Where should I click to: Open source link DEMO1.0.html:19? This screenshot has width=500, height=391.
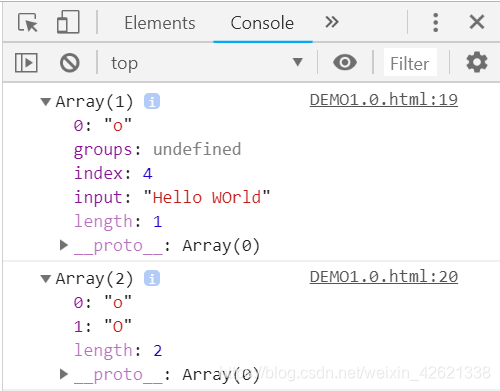(384, 100)
